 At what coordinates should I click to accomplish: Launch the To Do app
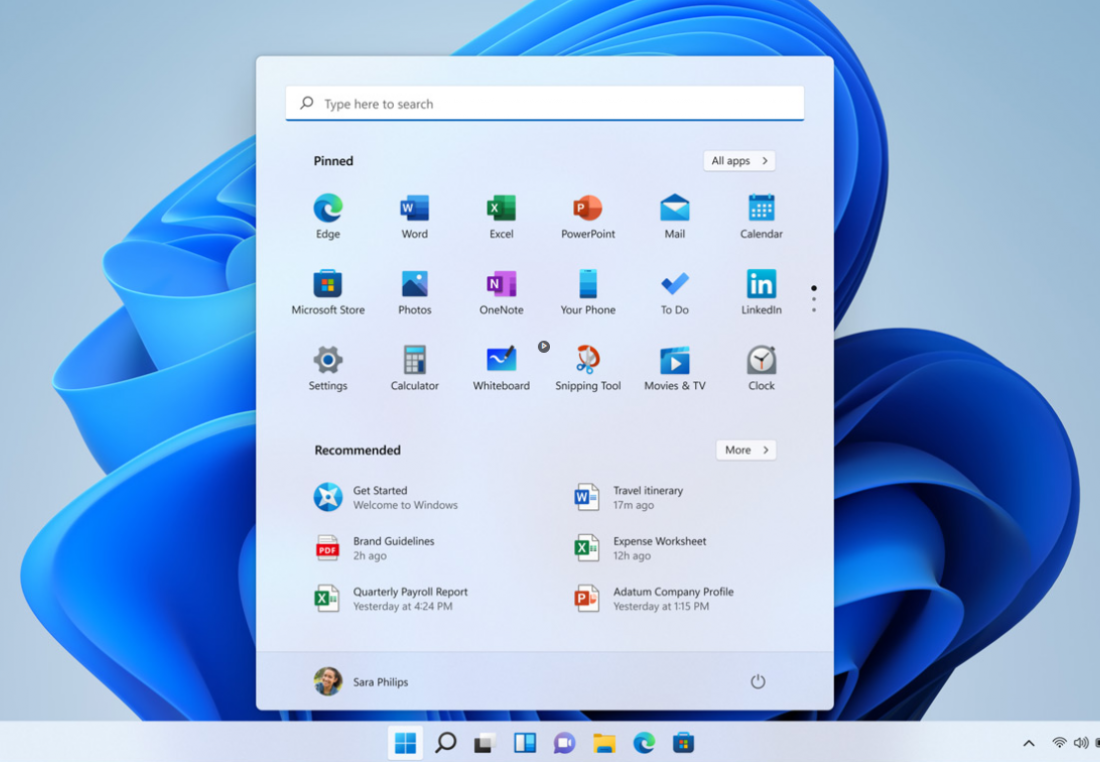pyautogui.click(x=675, y=292)
